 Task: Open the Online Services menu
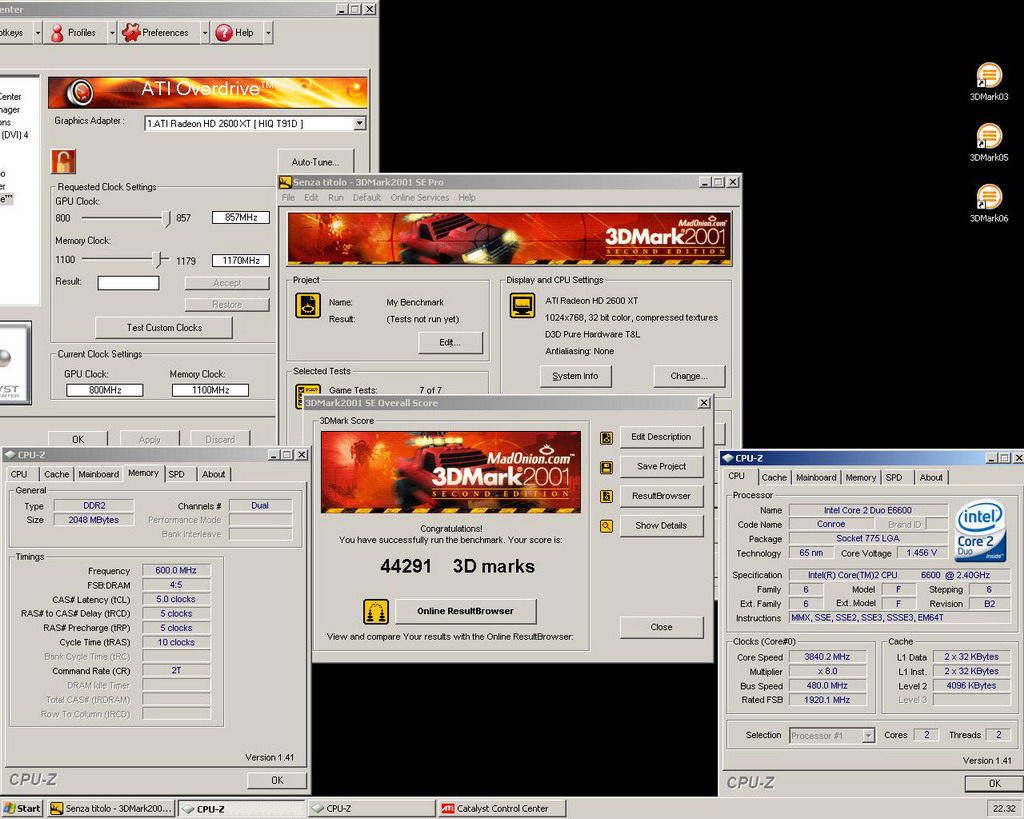(x=420, y=197)
